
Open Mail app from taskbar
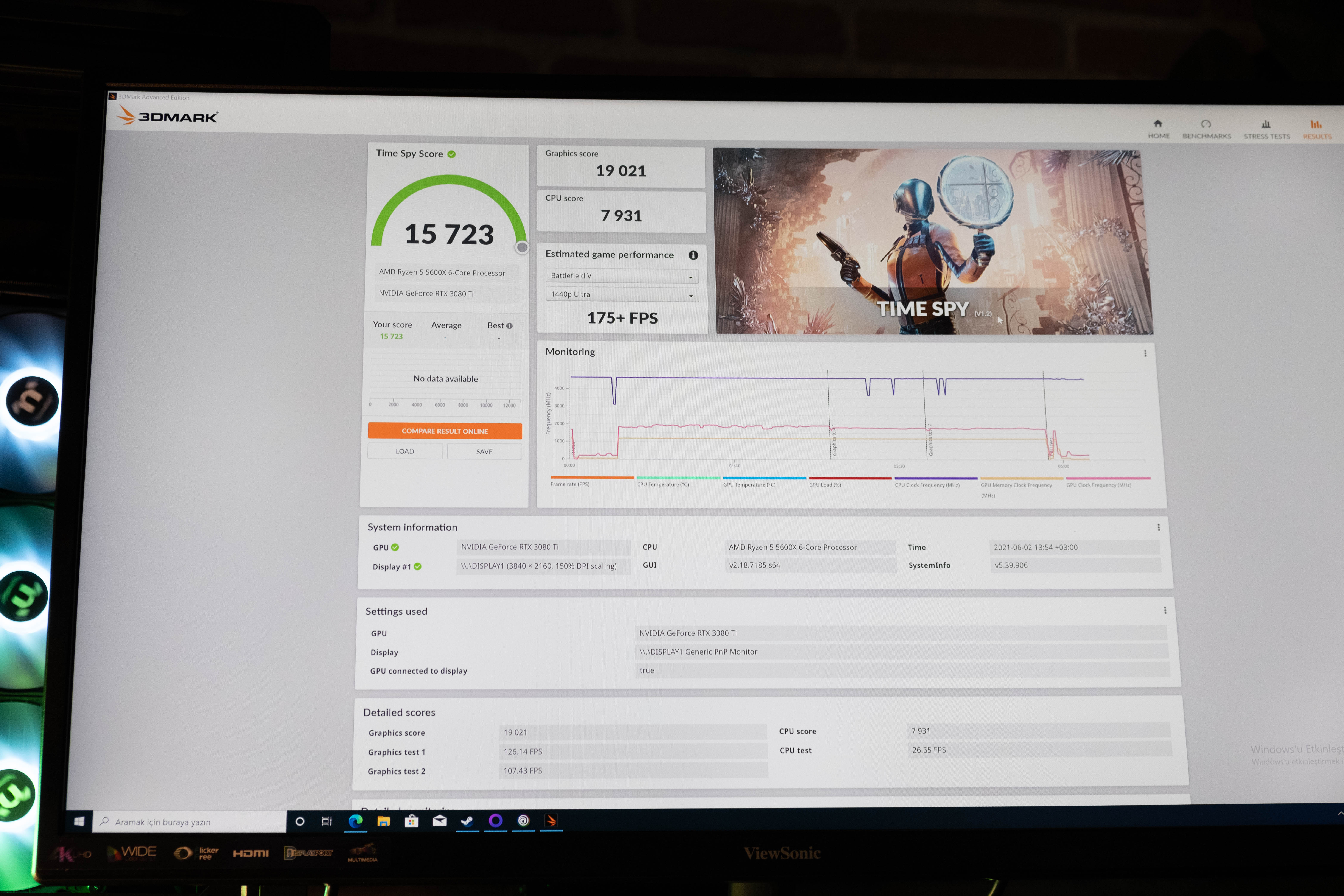[439, 821]
